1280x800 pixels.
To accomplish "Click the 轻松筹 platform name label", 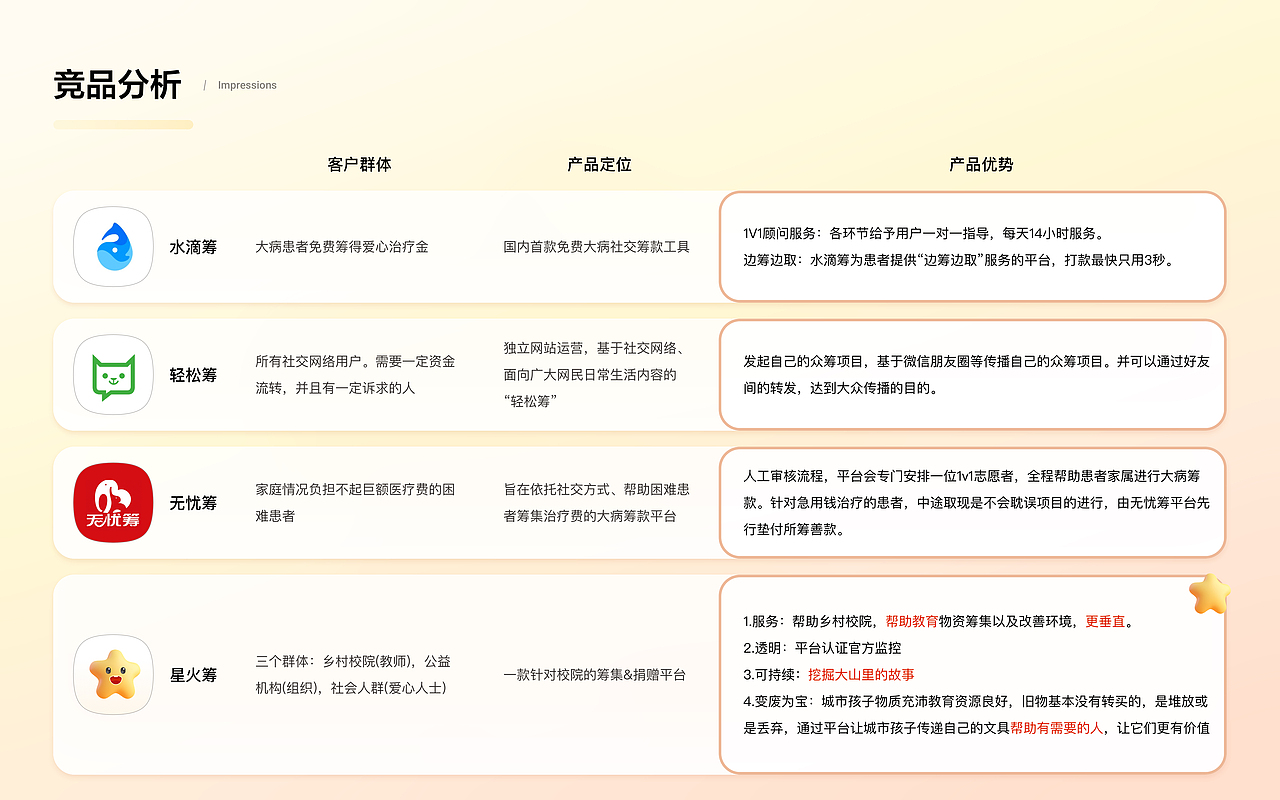I will [x=192, y=375].
